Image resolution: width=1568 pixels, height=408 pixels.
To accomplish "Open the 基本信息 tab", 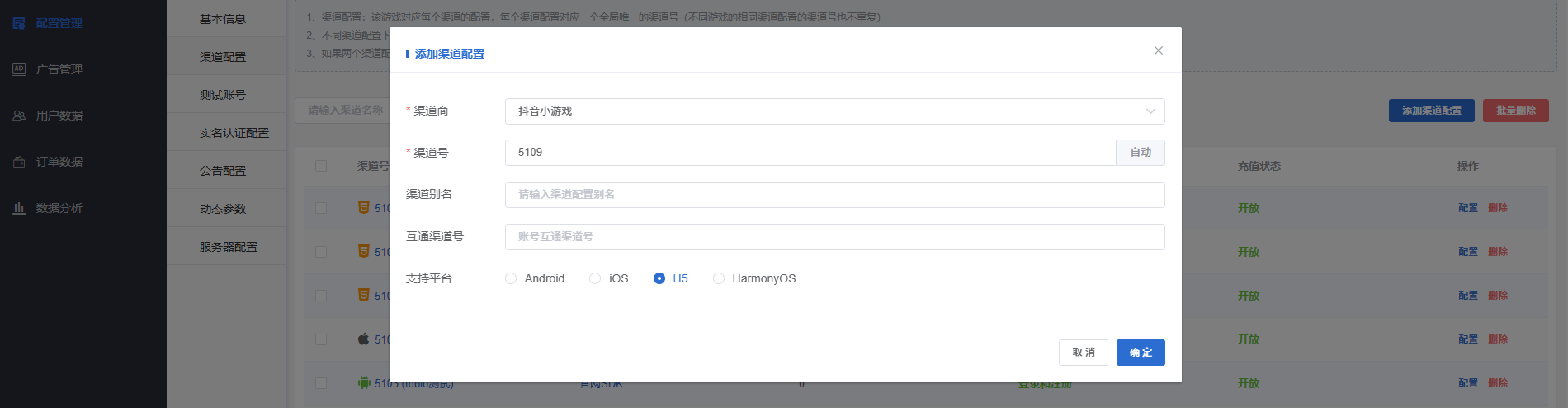I will [x=227, y=19].
